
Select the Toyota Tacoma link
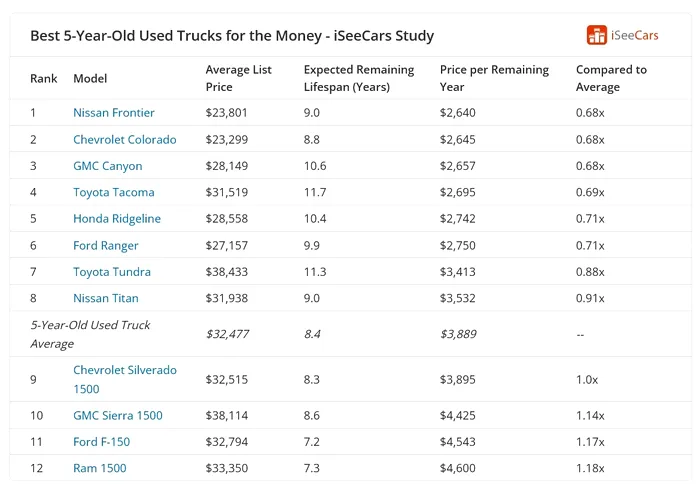click(113, 192)
